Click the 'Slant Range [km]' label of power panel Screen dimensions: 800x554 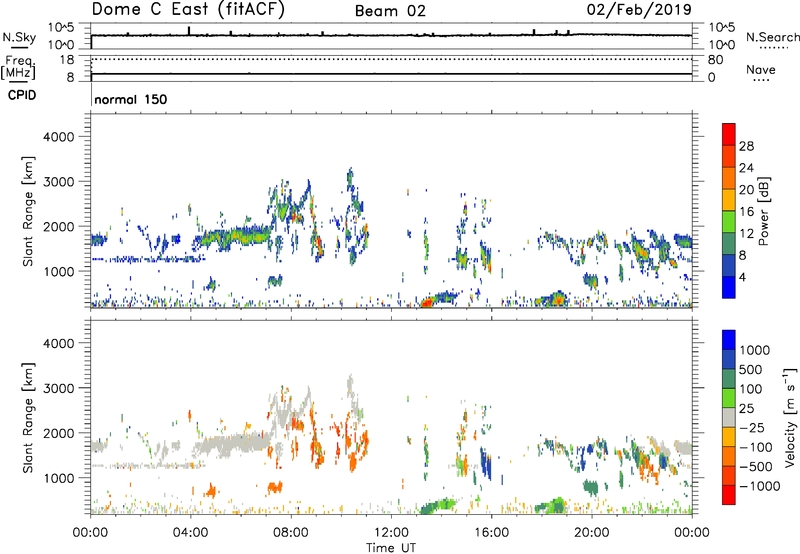[x=28, y=211]
